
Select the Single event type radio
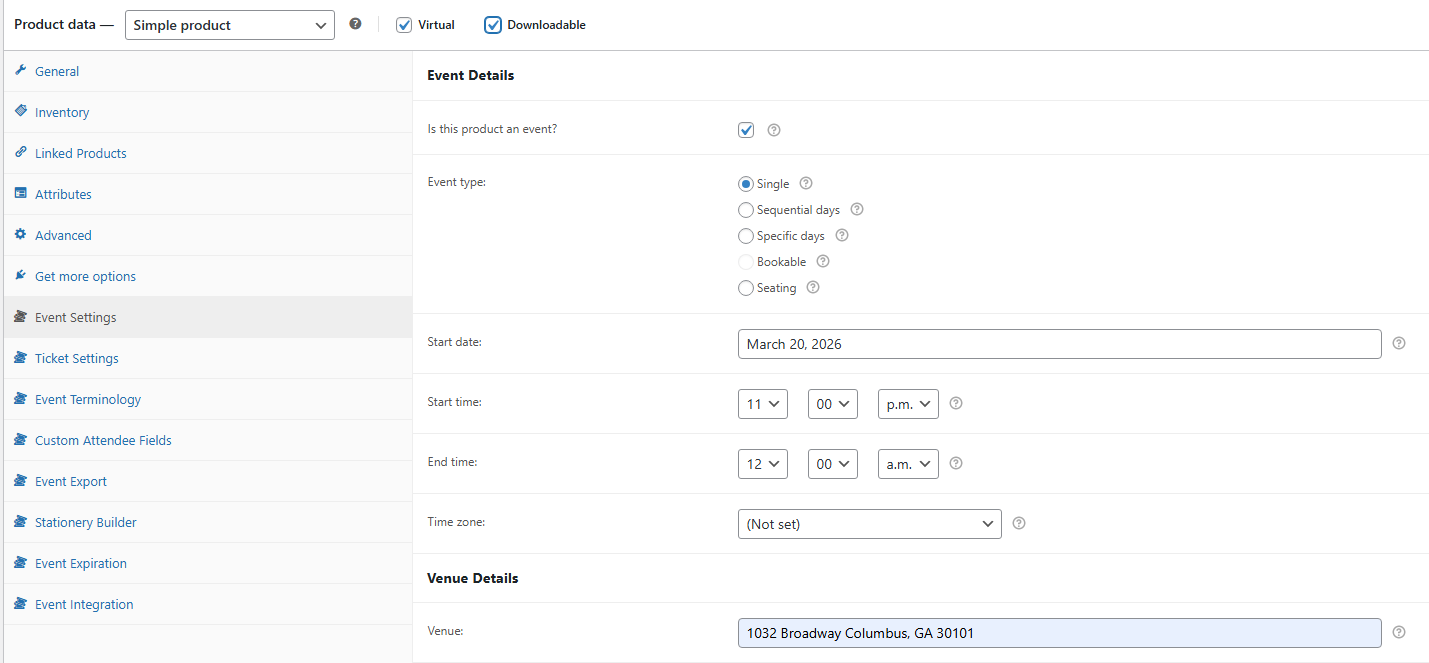click(x=745, y=184)
